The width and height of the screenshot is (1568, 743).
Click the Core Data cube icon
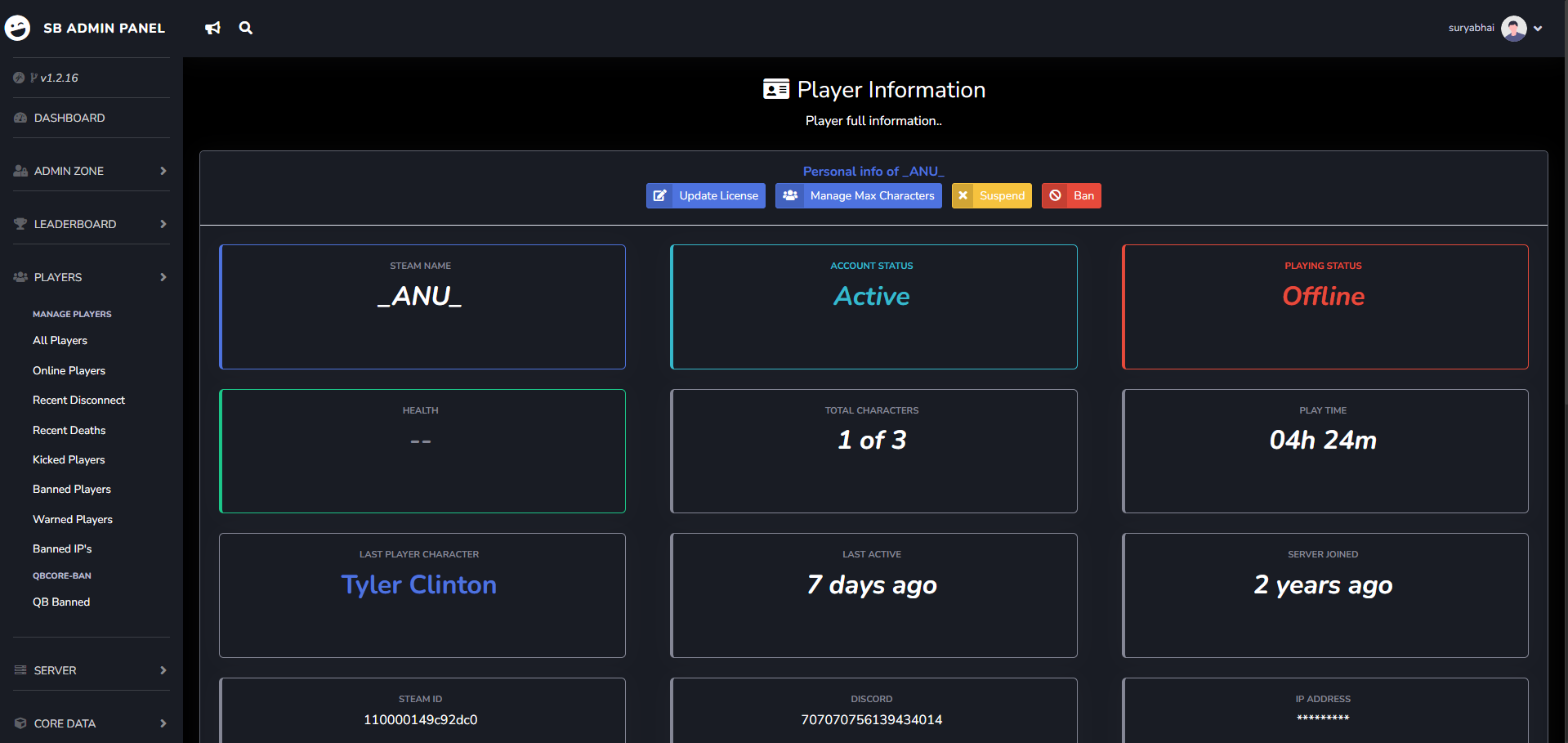[20, 723]
